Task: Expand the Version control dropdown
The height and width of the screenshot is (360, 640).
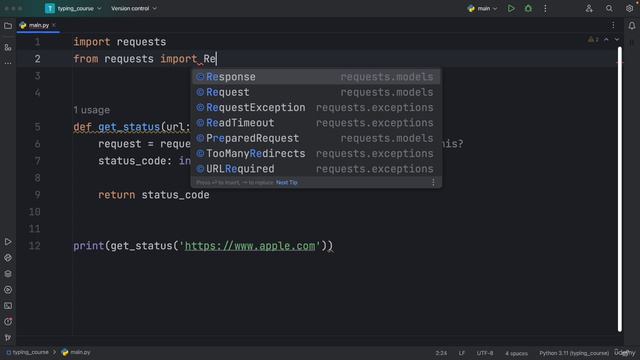Action: pyautogui.click(x=133, y=8)
